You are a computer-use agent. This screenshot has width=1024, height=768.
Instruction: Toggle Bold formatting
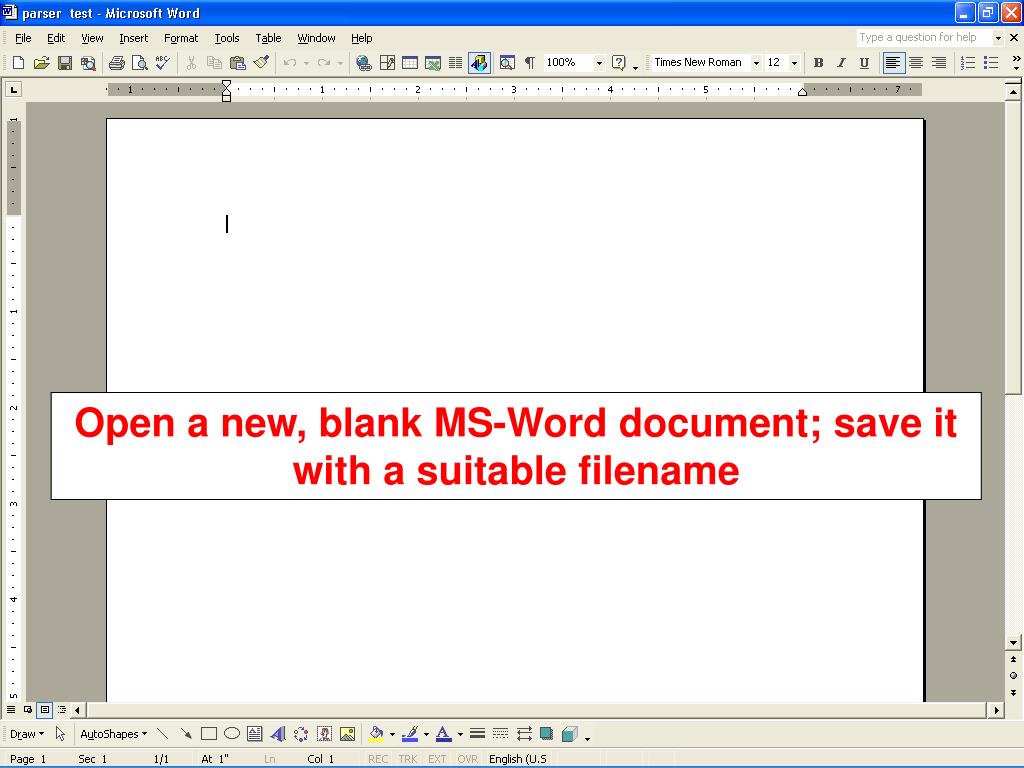818,63
